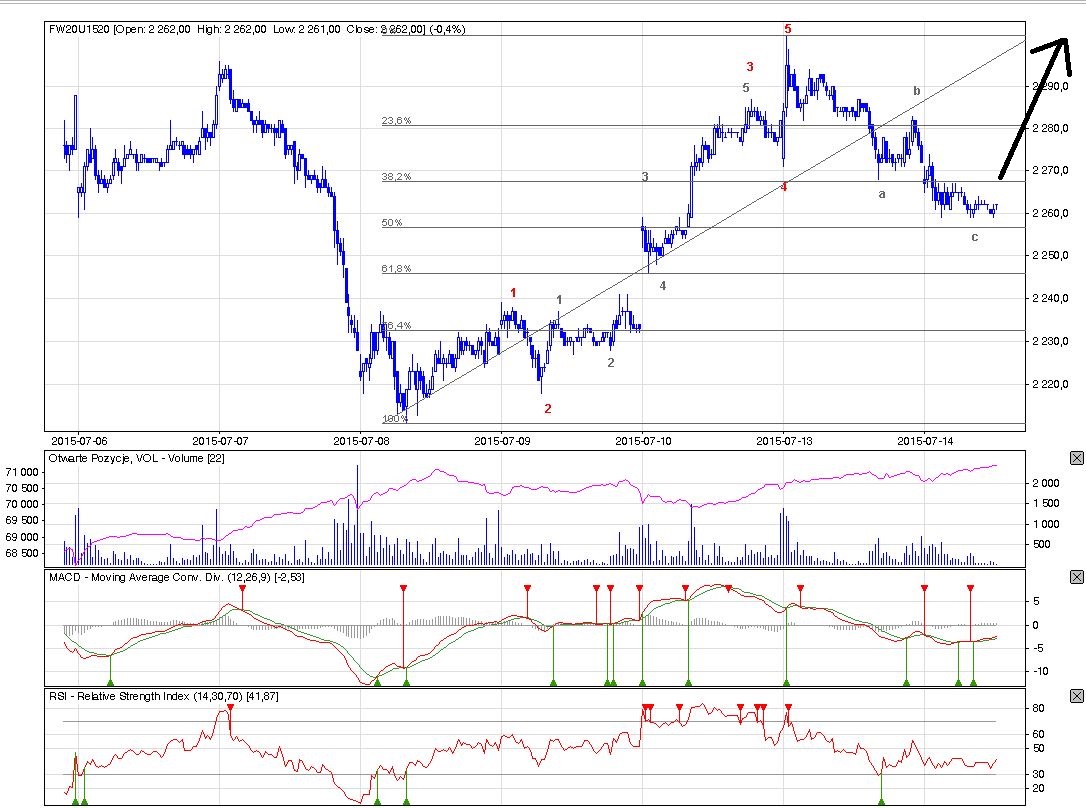Click the 80 value on RSI axis
Screen dimensions: 1086x808
[1038, 708]
